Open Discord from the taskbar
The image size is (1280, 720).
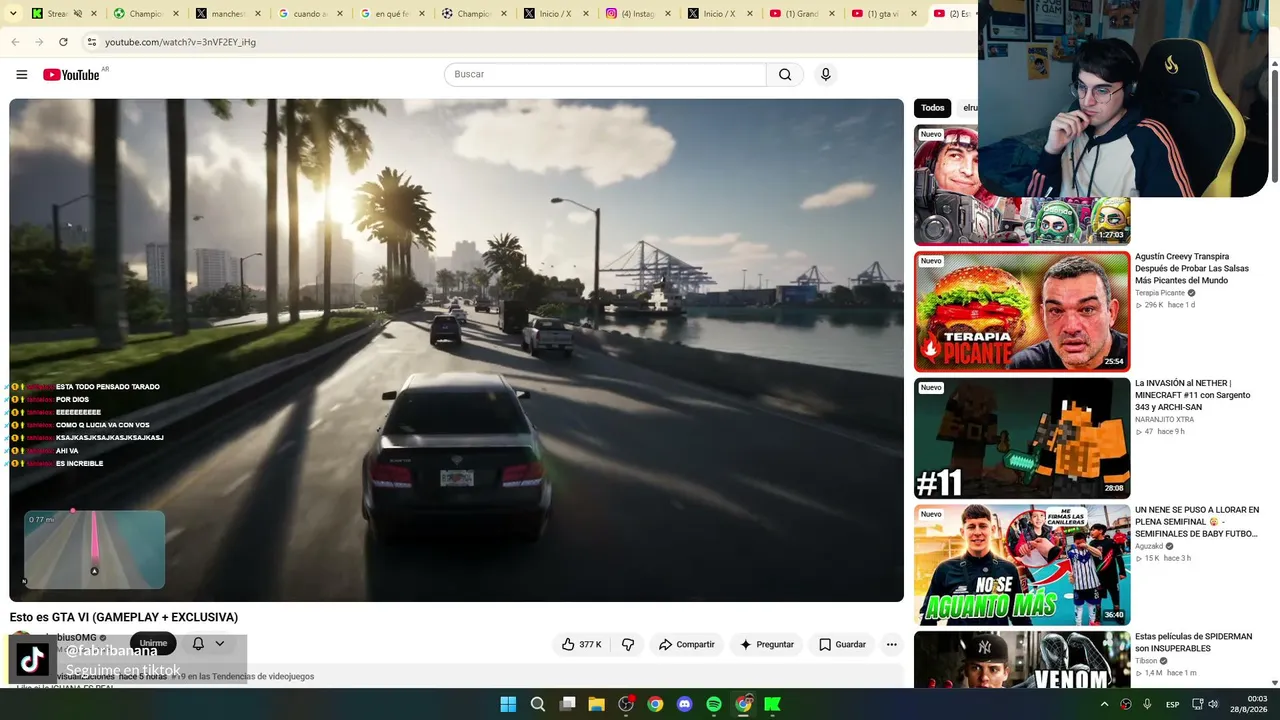[x=685, y=704]
